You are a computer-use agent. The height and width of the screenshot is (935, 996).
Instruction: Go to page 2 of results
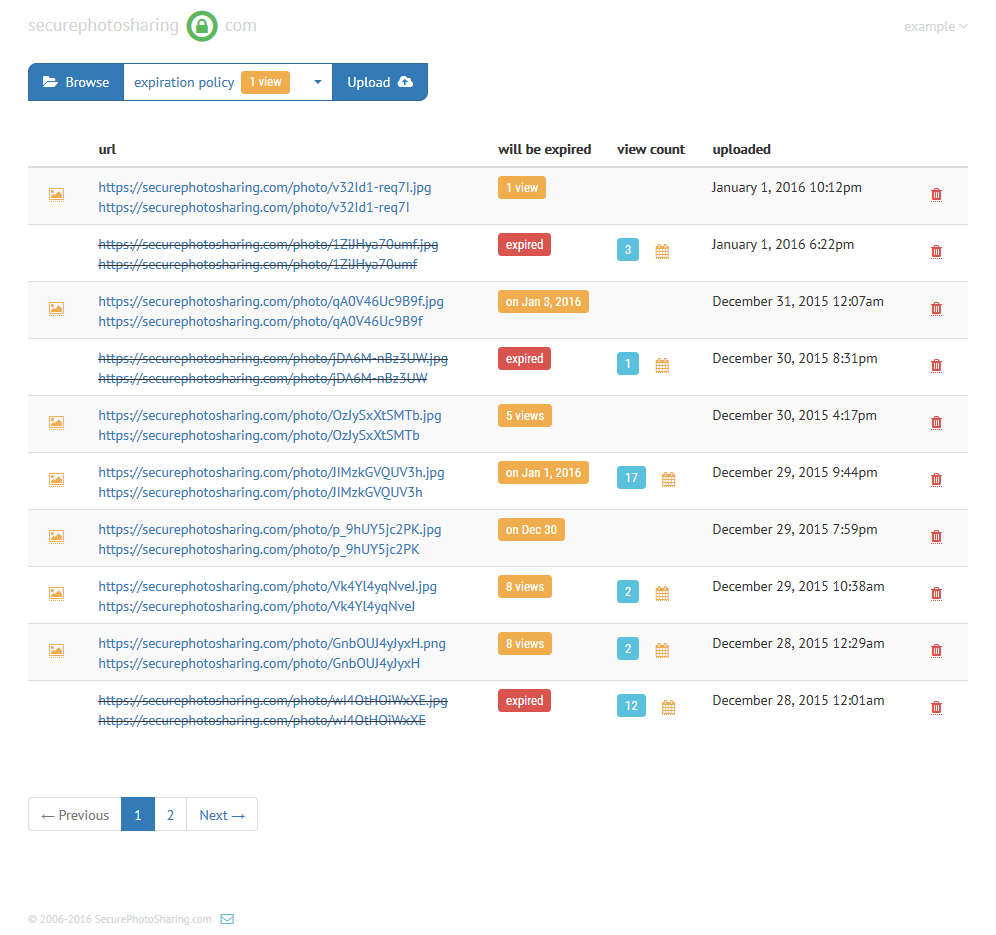pyautogui.click(x=170, y=815)
